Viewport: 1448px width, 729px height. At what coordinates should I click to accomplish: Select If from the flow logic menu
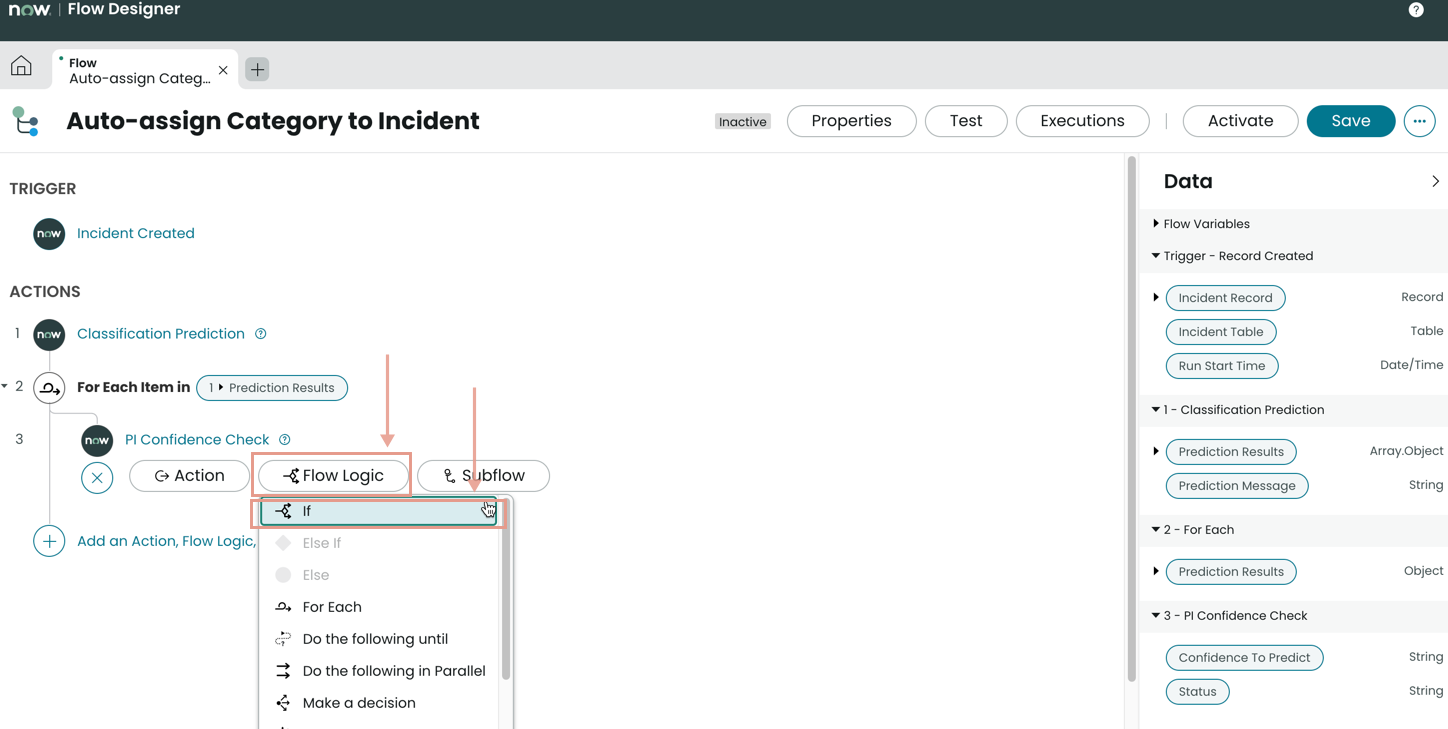click(379, 511)
